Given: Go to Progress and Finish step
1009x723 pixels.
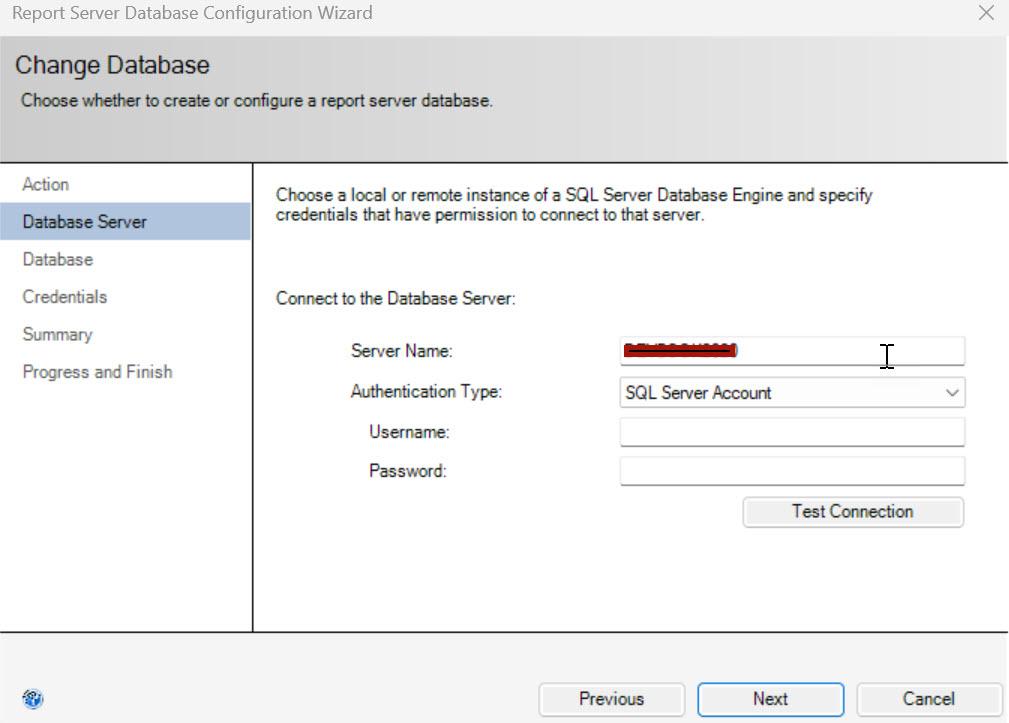Looking at the screenshot, I should 97,372.
